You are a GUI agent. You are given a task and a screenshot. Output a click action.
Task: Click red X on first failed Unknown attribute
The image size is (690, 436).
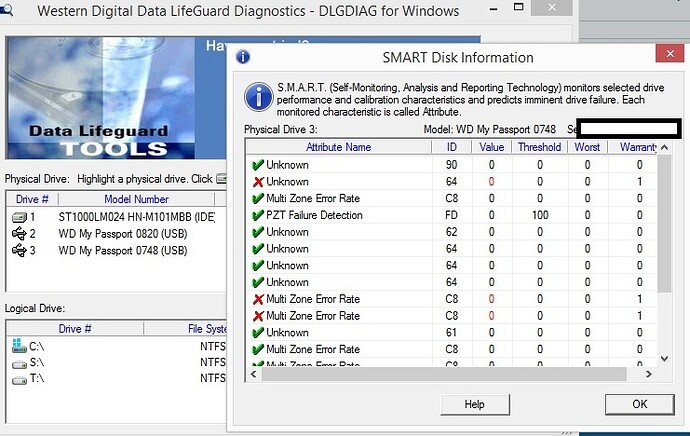(x=258, y=182)
